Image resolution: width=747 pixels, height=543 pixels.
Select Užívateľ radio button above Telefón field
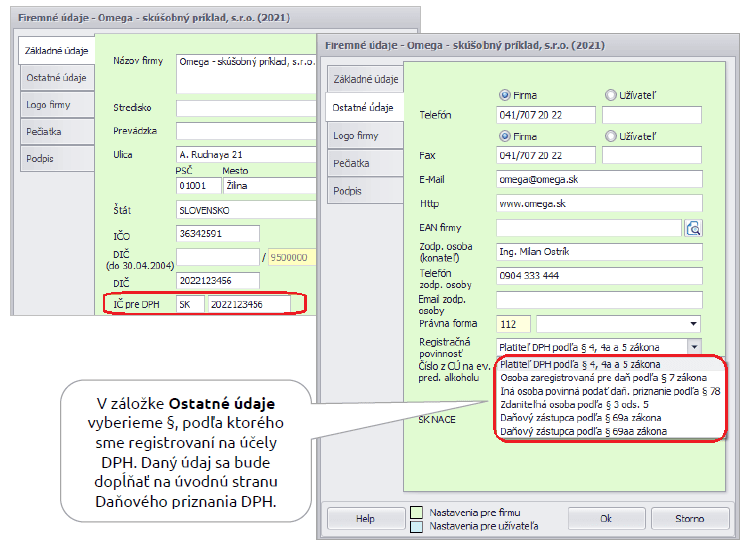click(611, 95)
